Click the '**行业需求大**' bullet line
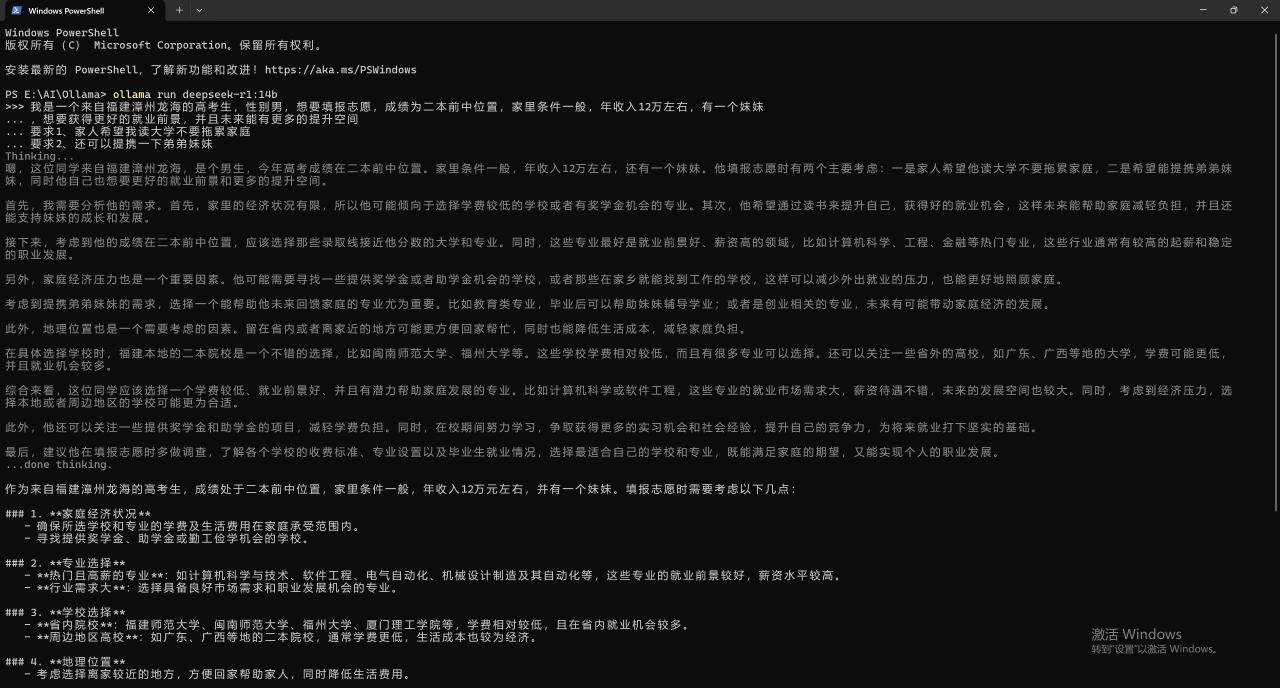 tap(211, 587)
